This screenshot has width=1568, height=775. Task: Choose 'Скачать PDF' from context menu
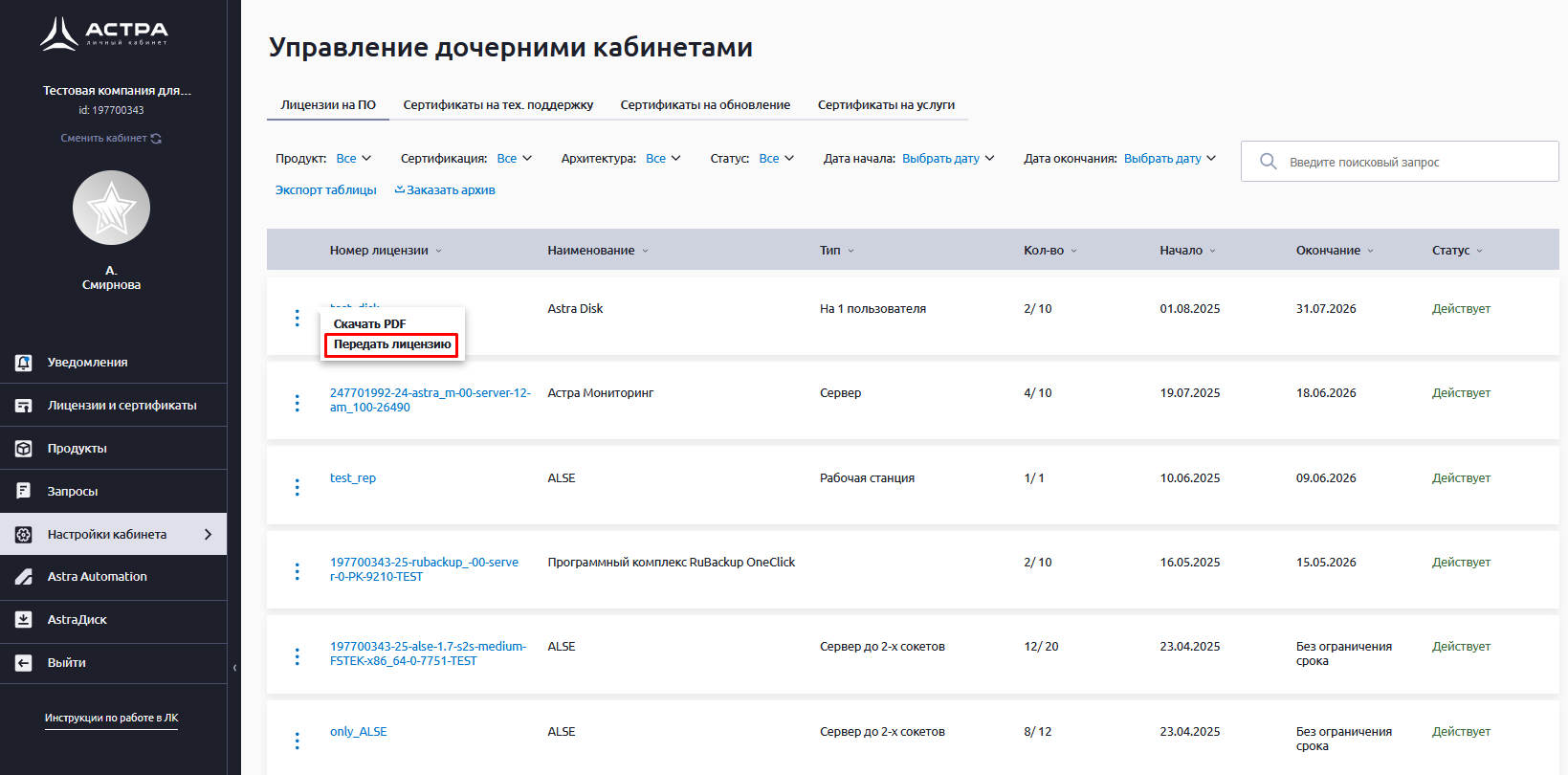[x=369, y=324]
